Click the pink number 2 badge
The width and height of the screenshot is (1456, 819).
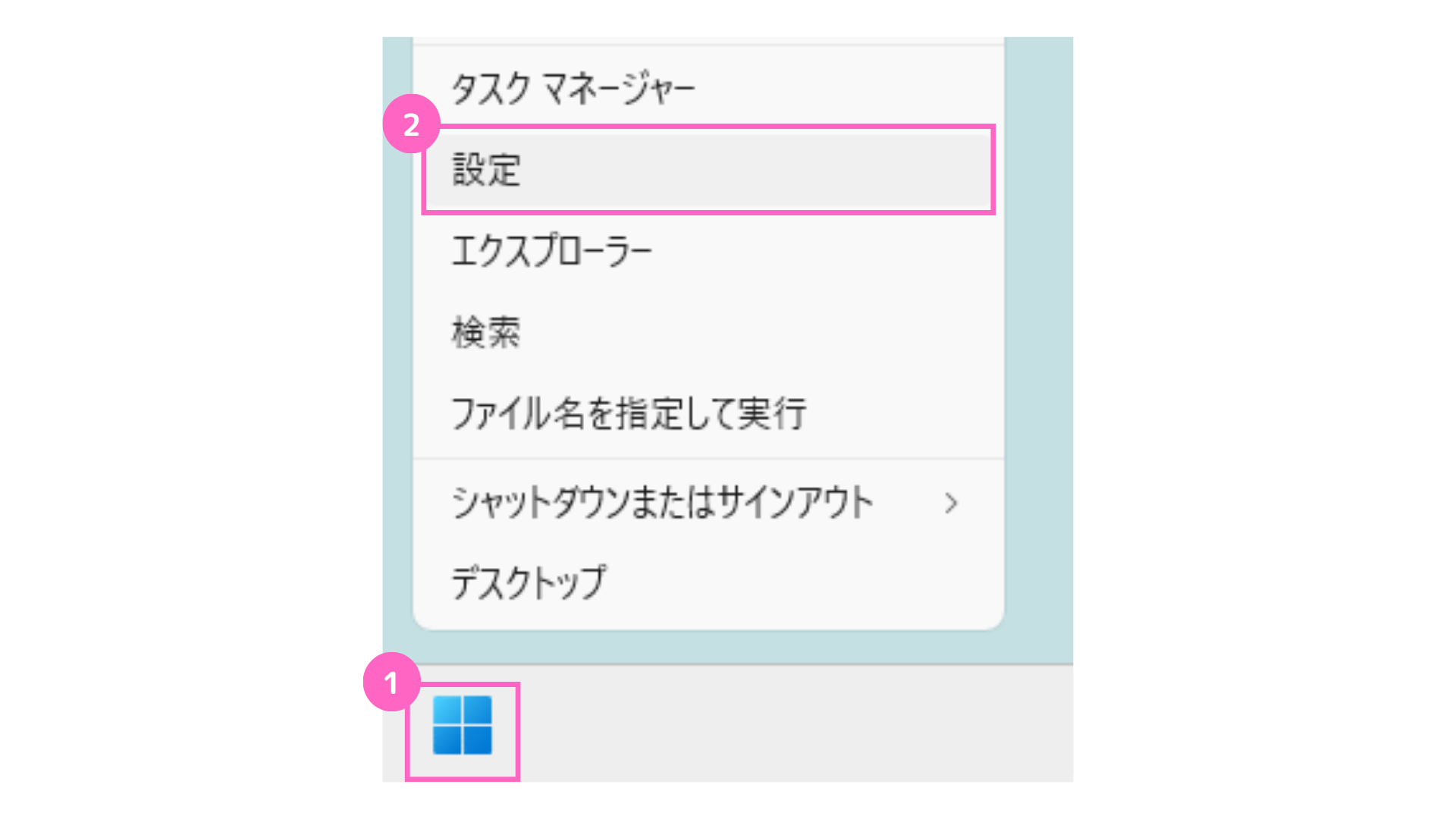412,124
